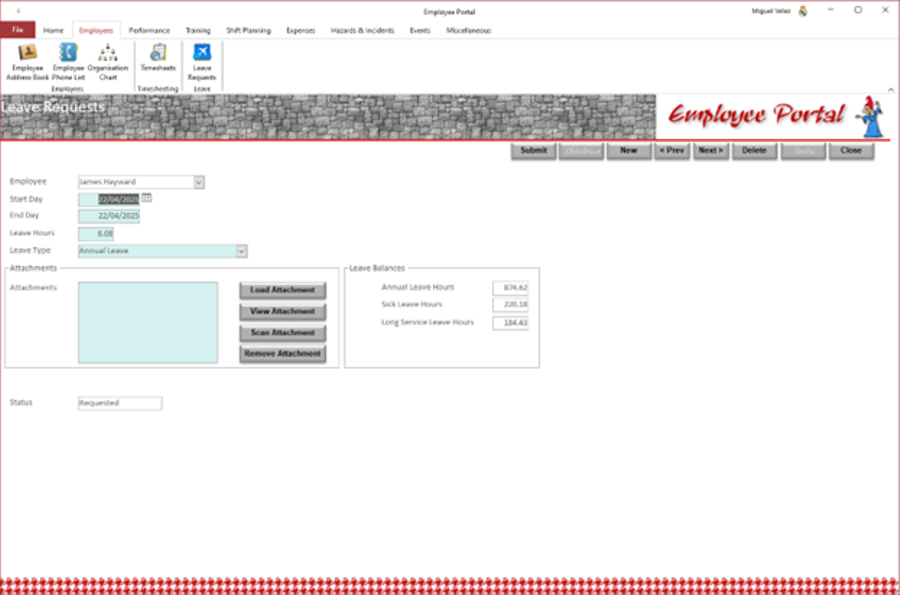The width and height of the screenshot is (900, 595).
Task: Click the user account avatar icon
Action: click(803, 11)
